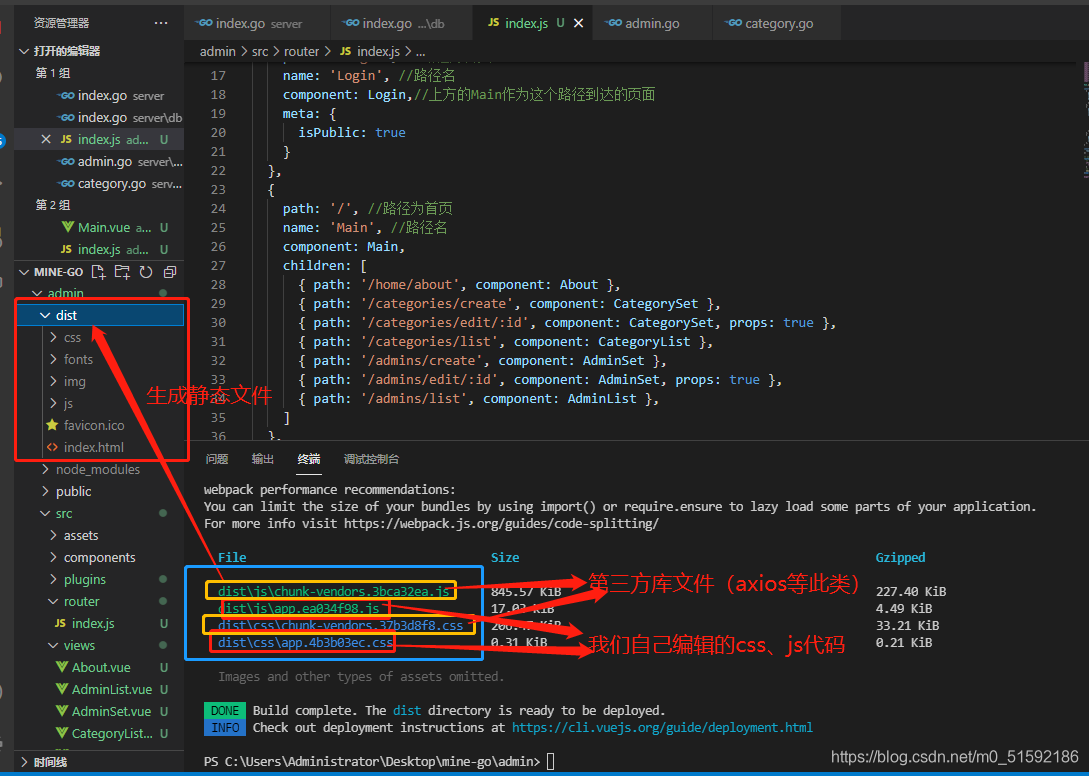Click the Vue icon beside Main.vue
Screen dimensions: 1089x776
tap(67, 227)
